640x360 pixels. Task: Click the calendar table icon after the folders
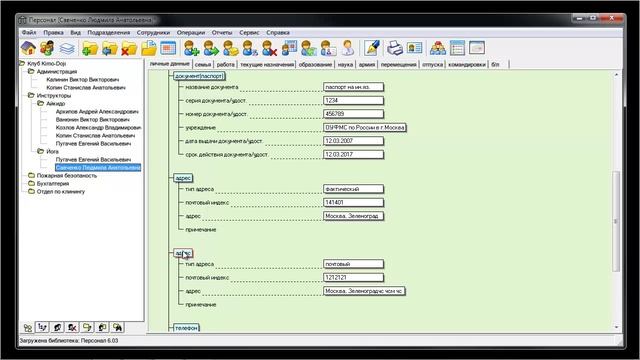[168, 49]
